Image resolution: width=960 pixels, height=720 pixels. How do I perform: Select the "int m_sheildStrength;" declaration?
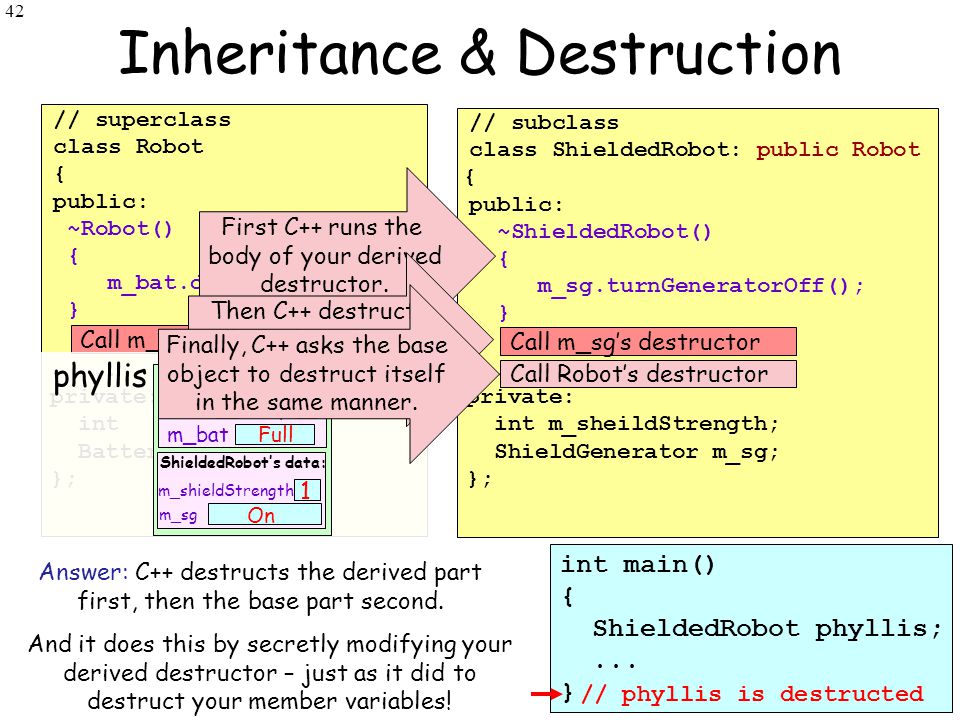pos(637,424)
